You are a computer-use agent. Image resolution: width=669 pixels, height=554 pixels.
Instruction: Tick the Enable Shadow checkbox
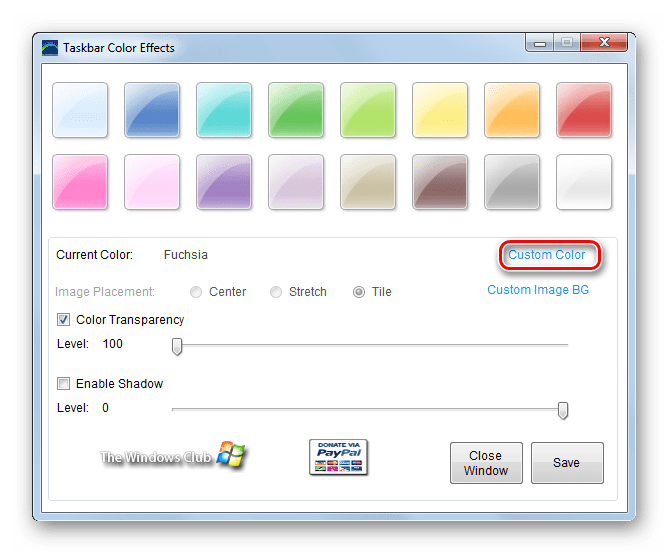(x=64, y=384)
